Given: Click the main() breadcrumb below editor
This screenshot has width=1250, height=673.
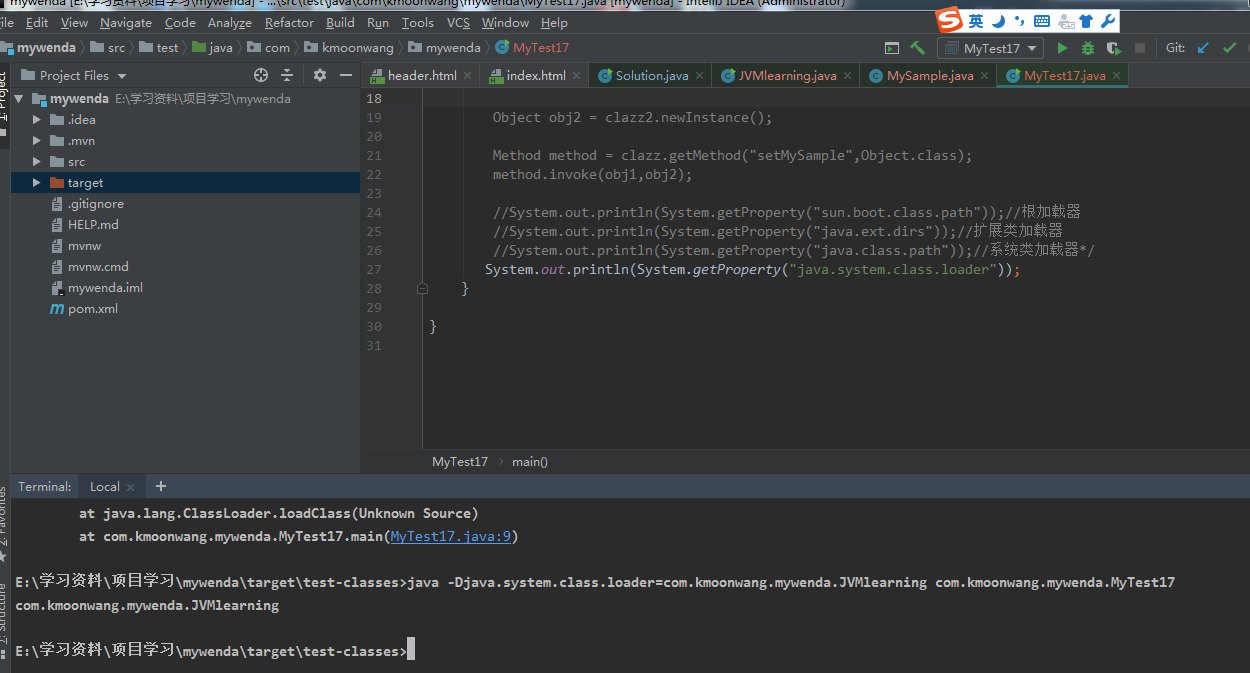Looking at the screenshot, I should coord(530,462).
